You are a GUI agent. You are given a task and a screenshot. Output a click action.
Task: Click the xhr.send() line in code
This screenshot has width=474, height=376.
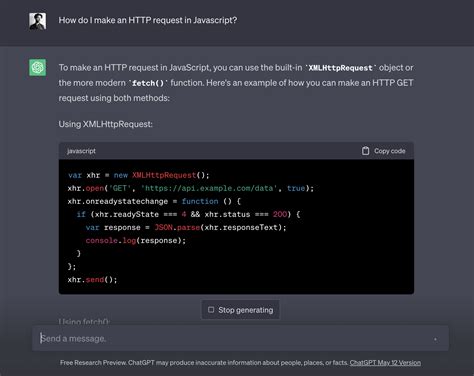[92, 280]
